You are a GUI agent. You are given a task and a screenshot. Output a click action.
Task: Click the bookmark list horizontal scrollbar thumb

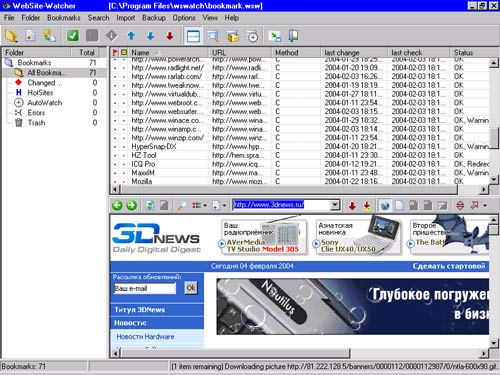[289, 189]
